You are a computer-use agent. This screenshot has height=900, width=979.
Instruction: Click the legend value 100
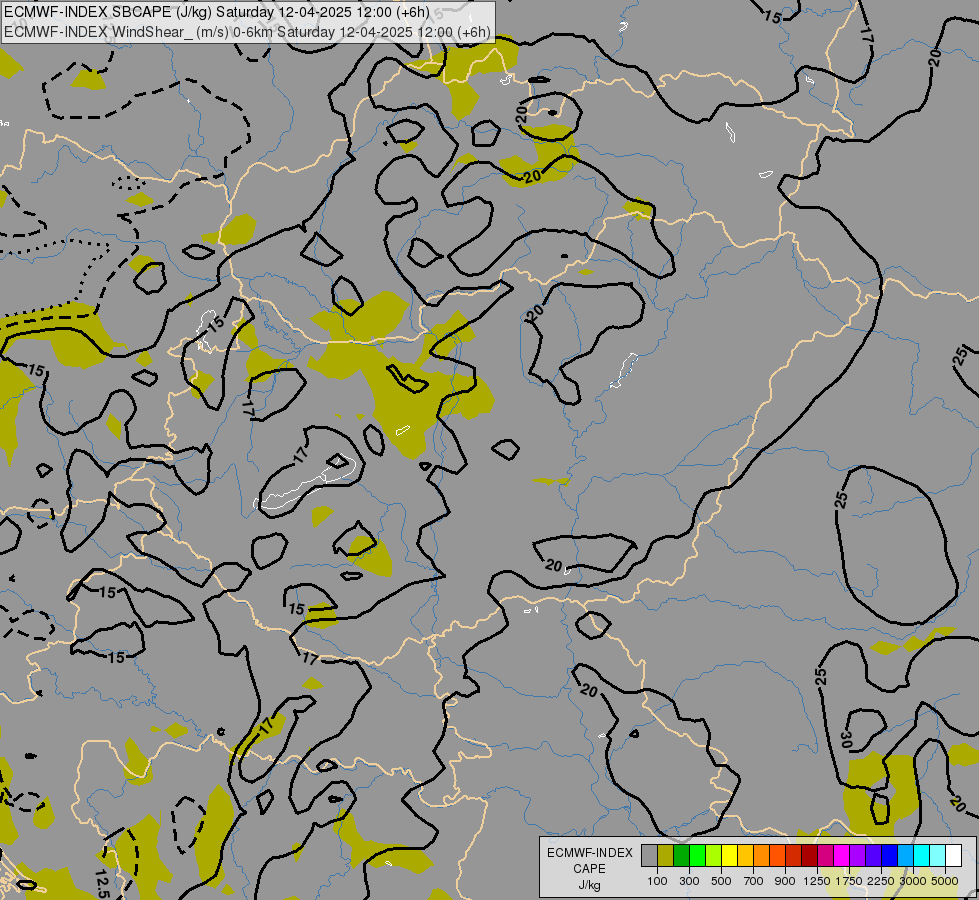click(x=657, y=881)
